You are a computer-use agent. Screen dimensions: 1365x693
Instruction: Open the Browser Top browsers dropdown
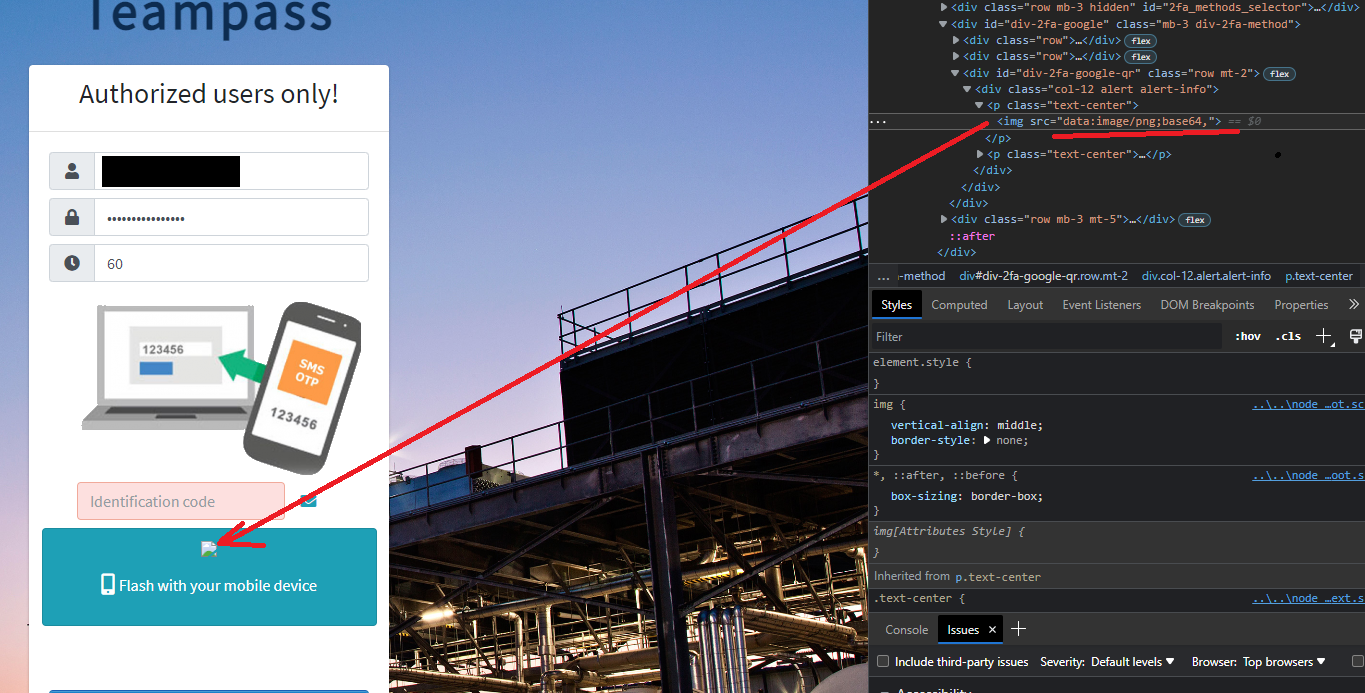coord(1283,661)
